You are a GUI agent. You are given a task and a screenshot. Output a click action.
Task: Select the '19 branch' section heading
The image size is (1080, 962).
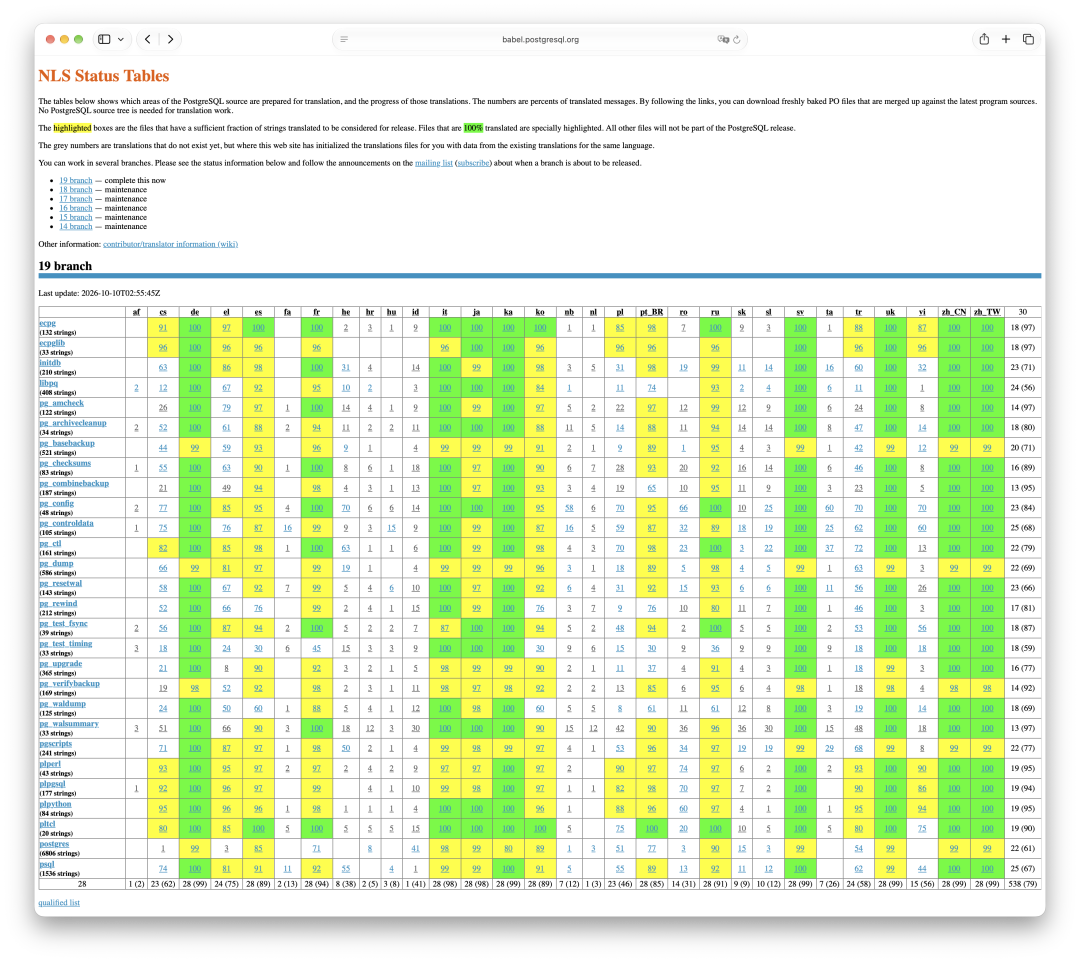click(x=65, y=266)
